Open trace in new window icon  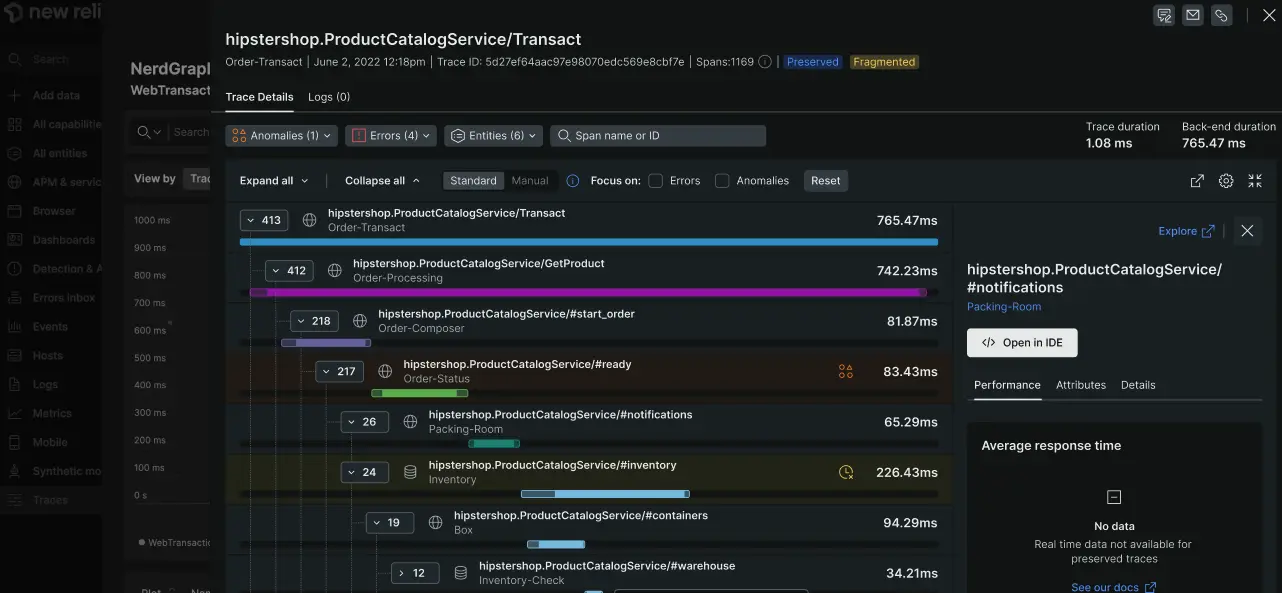[1197, 181]
